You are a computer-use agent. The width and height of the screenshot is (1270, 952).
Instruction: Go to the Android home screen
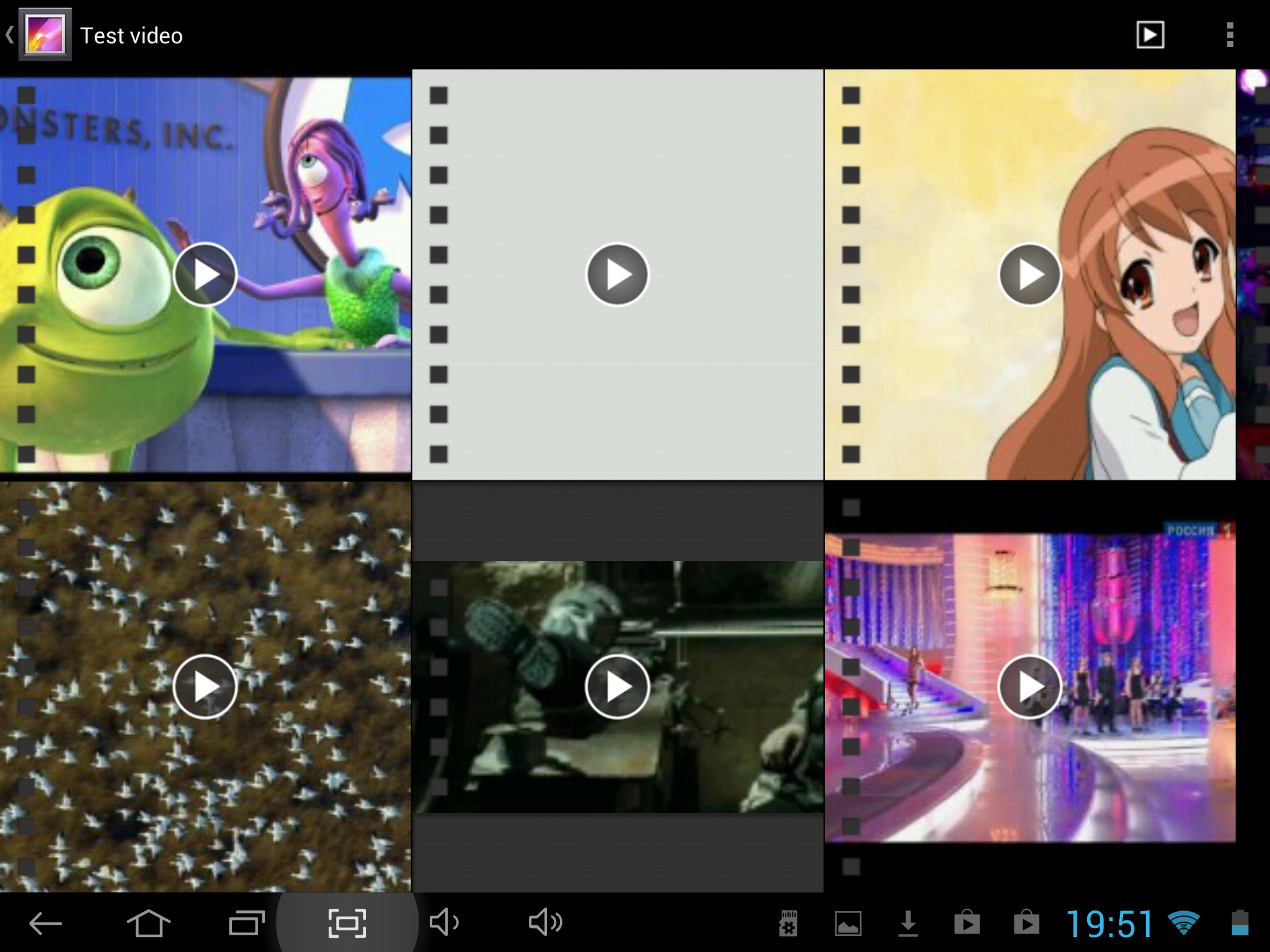tap(148, 923)
